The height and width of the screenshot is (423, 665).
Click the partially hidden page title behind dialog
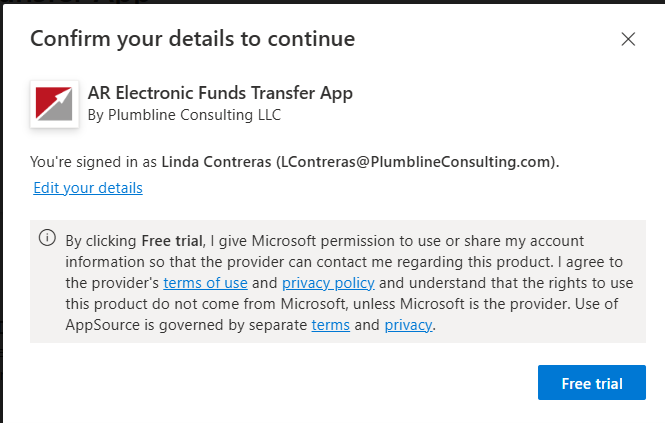pyautogui.click(x=76, y=1)
